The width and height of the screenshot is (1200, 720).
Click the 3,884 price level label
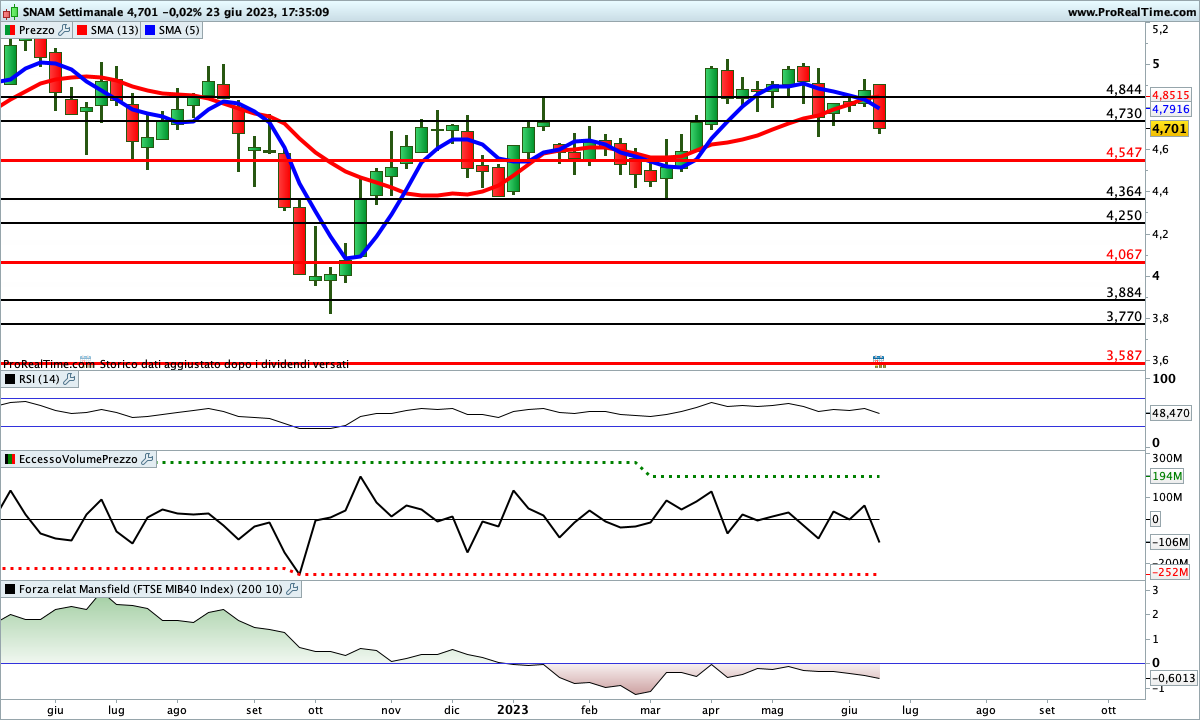click(1124, 292)
